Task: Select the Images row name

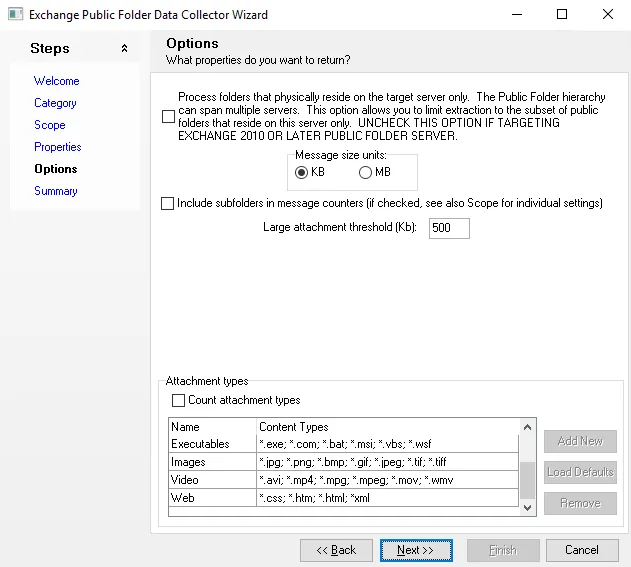Action: coord(212,462)
